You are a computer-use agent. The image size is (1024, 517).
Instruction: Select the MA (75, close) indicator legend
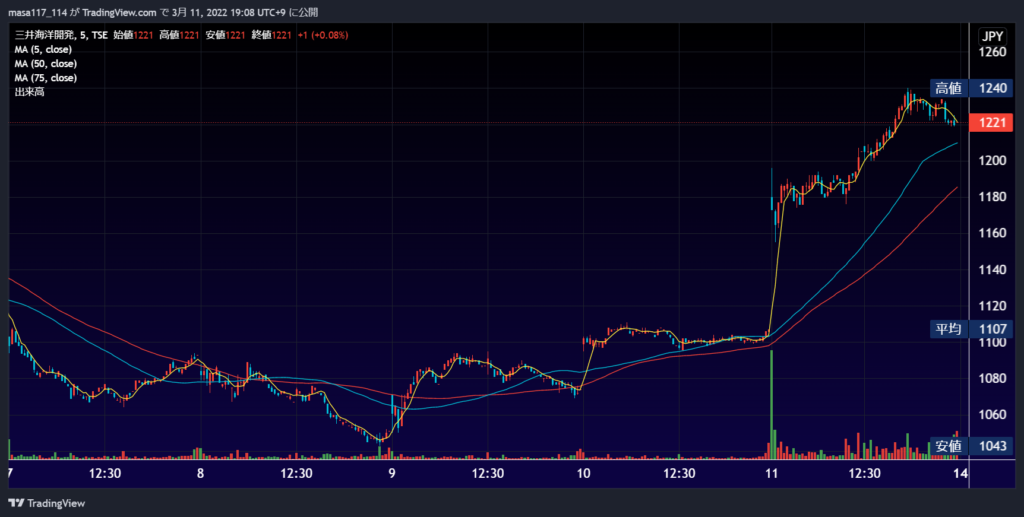coord(46,78)
